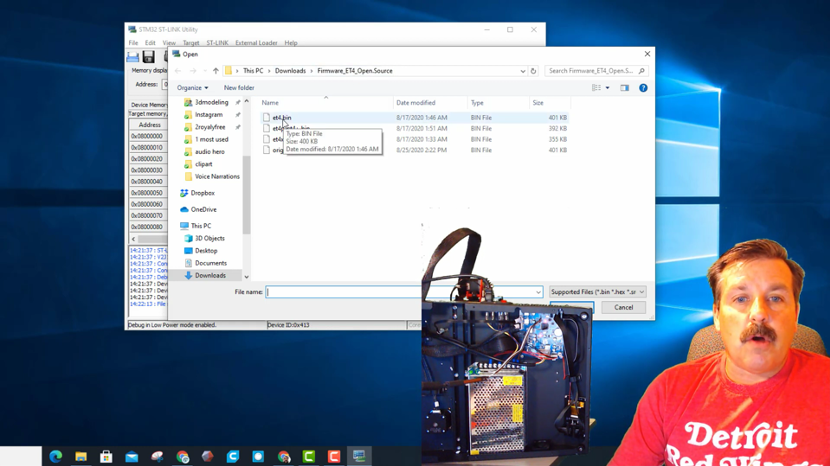Viewport: 830px width, 466px height.
Task: Click navigation pane scroll-down arrow
Action: [246, 276]
